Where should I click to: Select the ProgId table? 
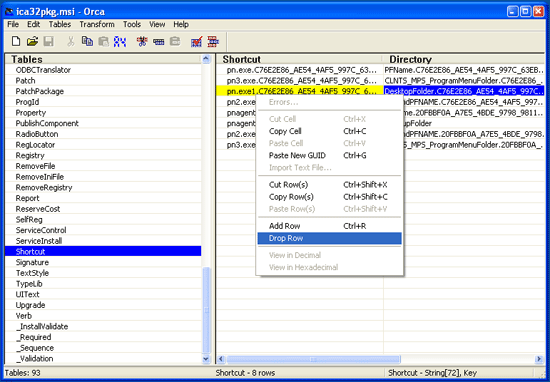click(103, 102)
